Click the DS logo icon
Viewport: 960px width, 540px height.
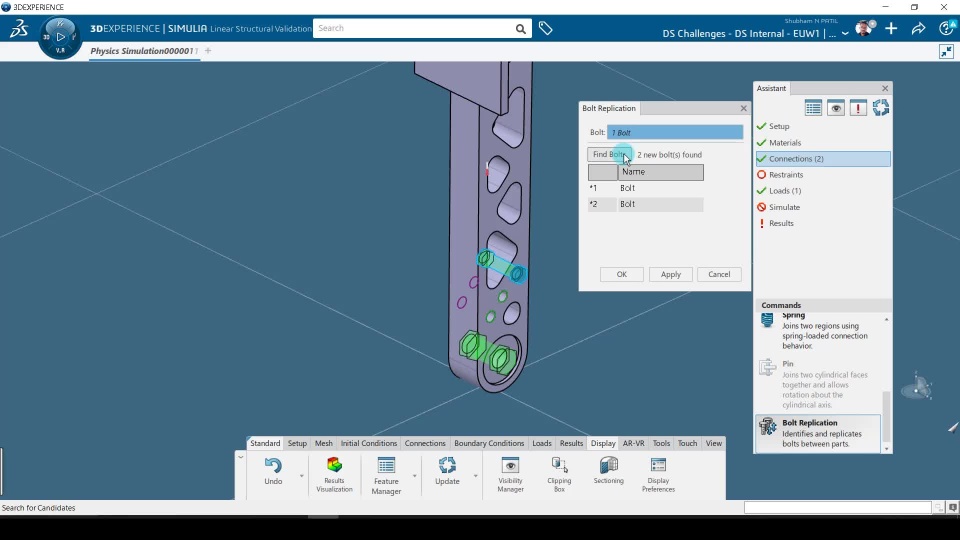(x=19, y=28)
